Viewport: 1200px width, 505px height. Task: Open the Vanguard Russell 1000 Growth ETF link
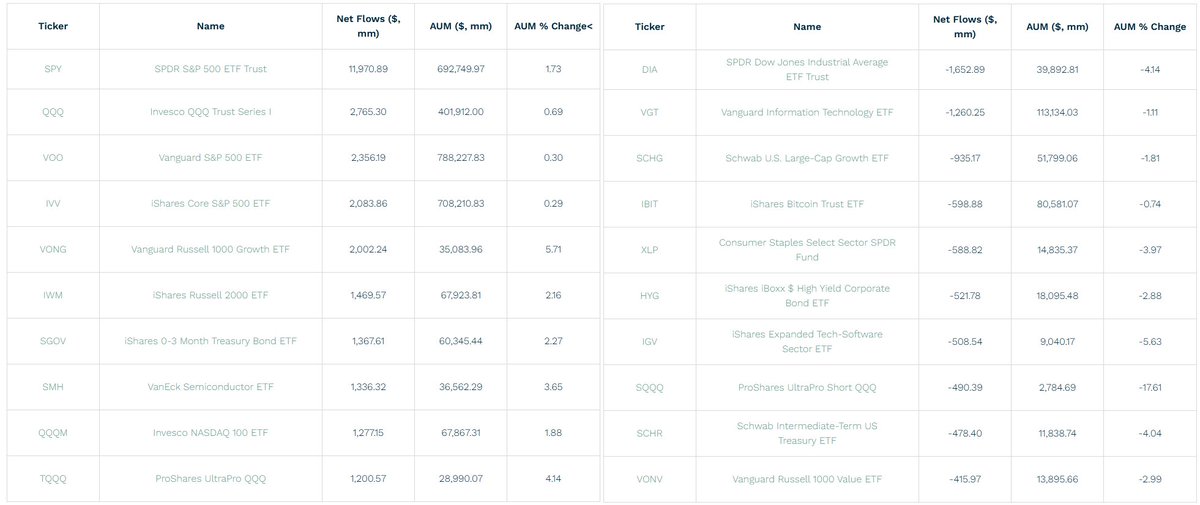pyautogui.click(x=211, y=249)
